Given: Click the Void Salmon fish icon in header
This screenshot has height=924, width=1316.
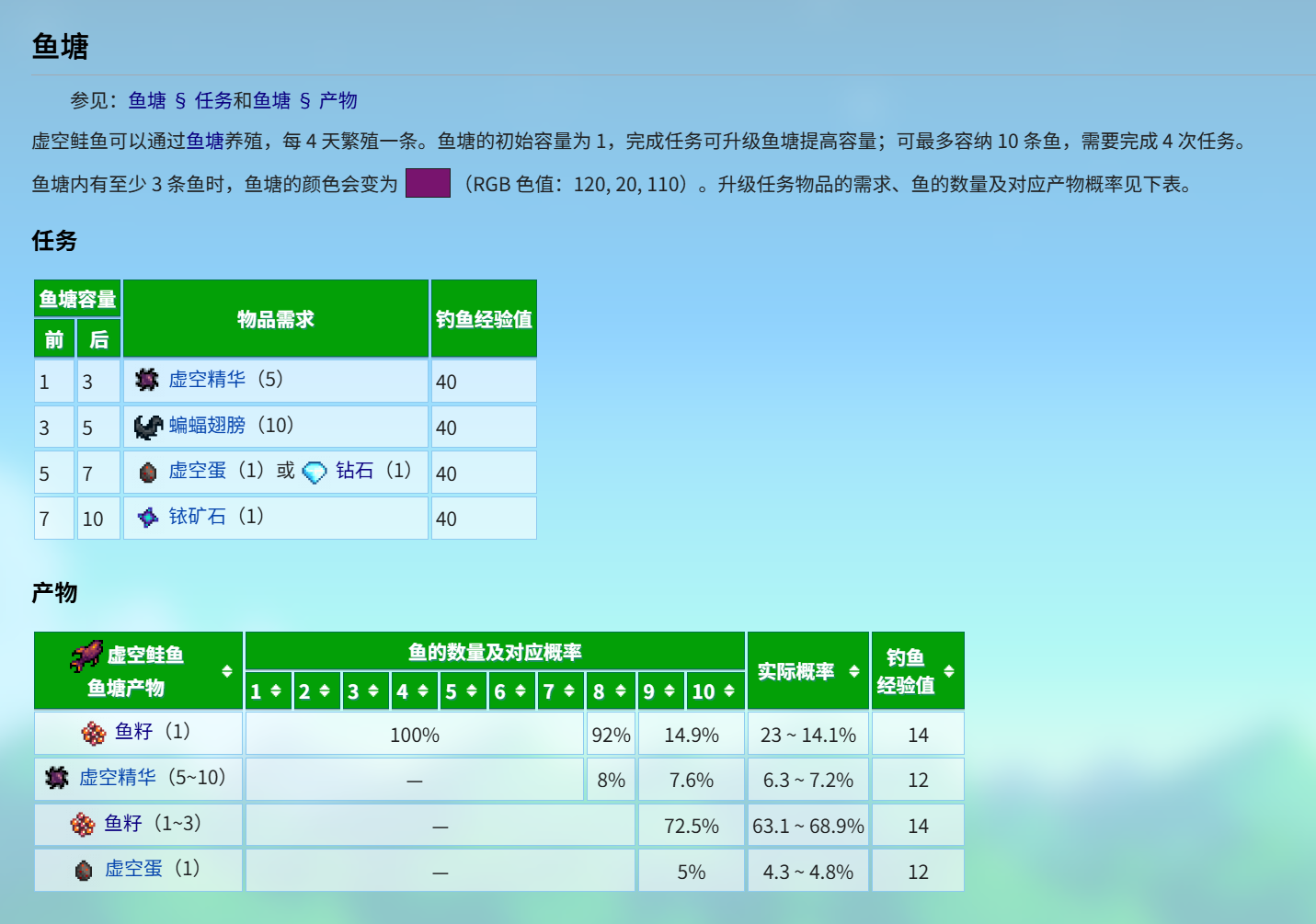Looking at the screenshot, I should [x=86, y=656].
